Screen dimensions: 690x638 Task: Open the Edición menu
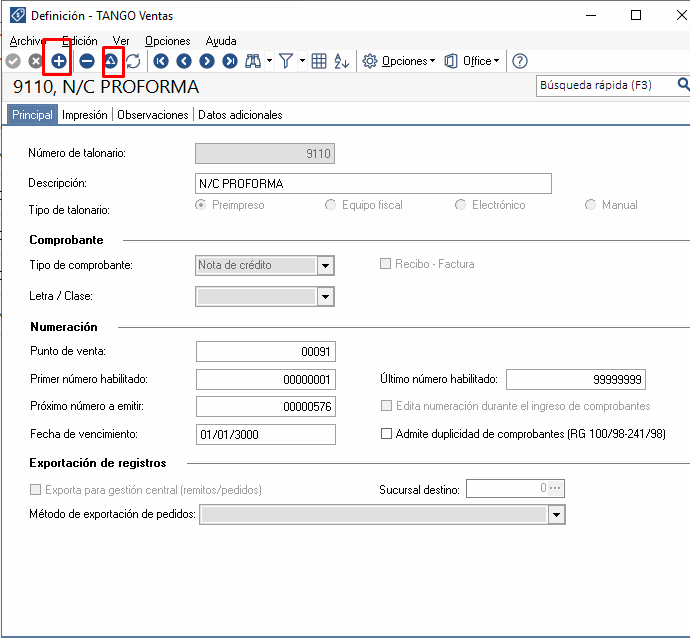point(80,41)
